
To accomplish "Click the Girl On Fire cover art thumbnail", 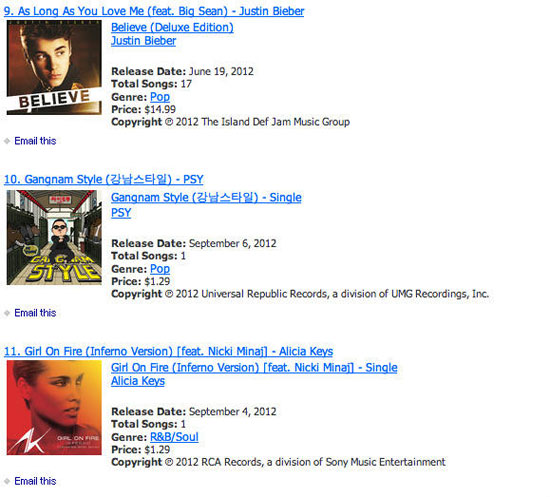I will point(54,408).
